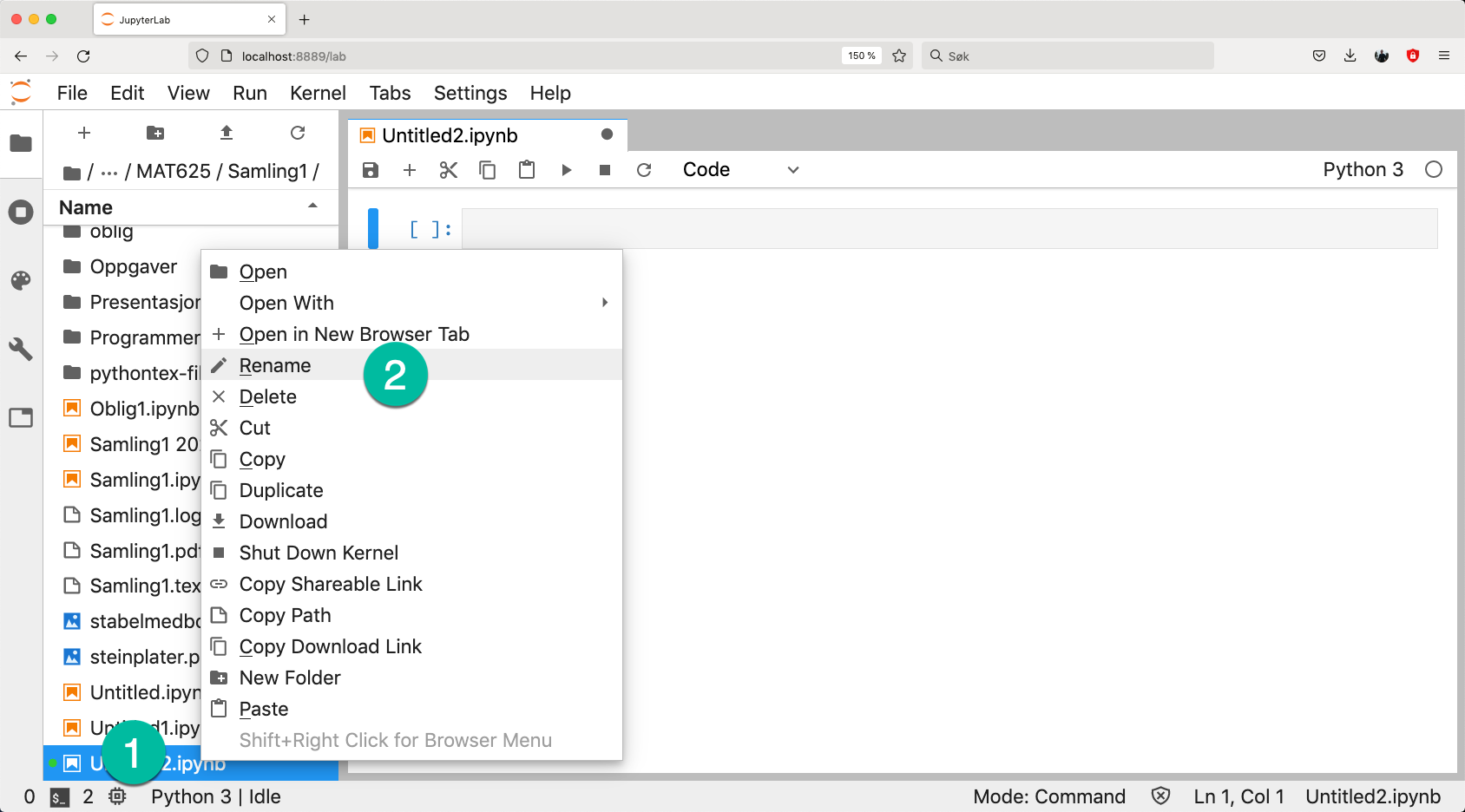Cut the selected cell with the scissors icon
Image resolution: width=1465 pixels, height=812 pixels.
[x=449, y=170]
